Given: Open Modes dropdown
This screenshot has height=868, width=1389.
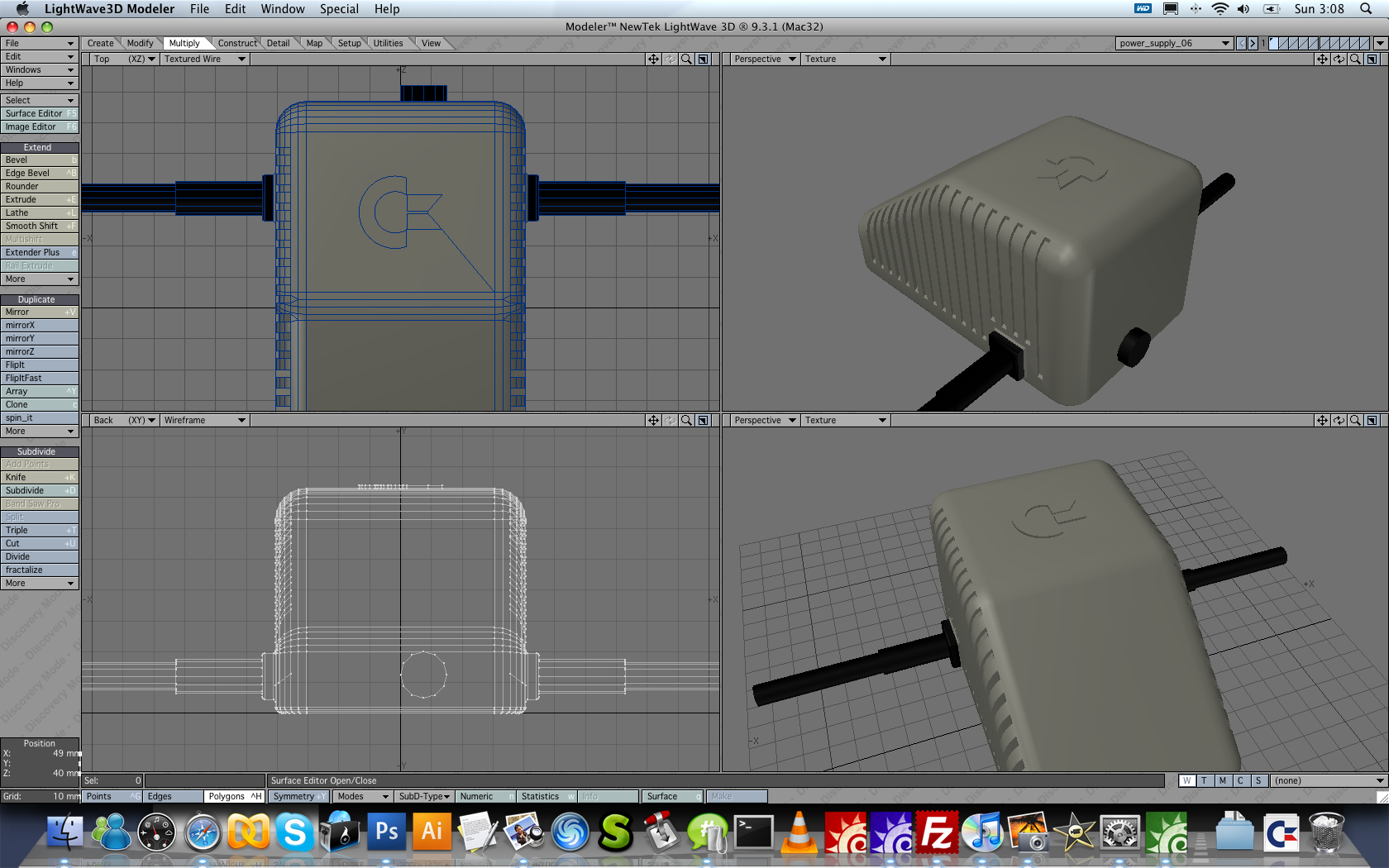Looking at the screenshot, I should pyautogui.click(x=362, y=797).
